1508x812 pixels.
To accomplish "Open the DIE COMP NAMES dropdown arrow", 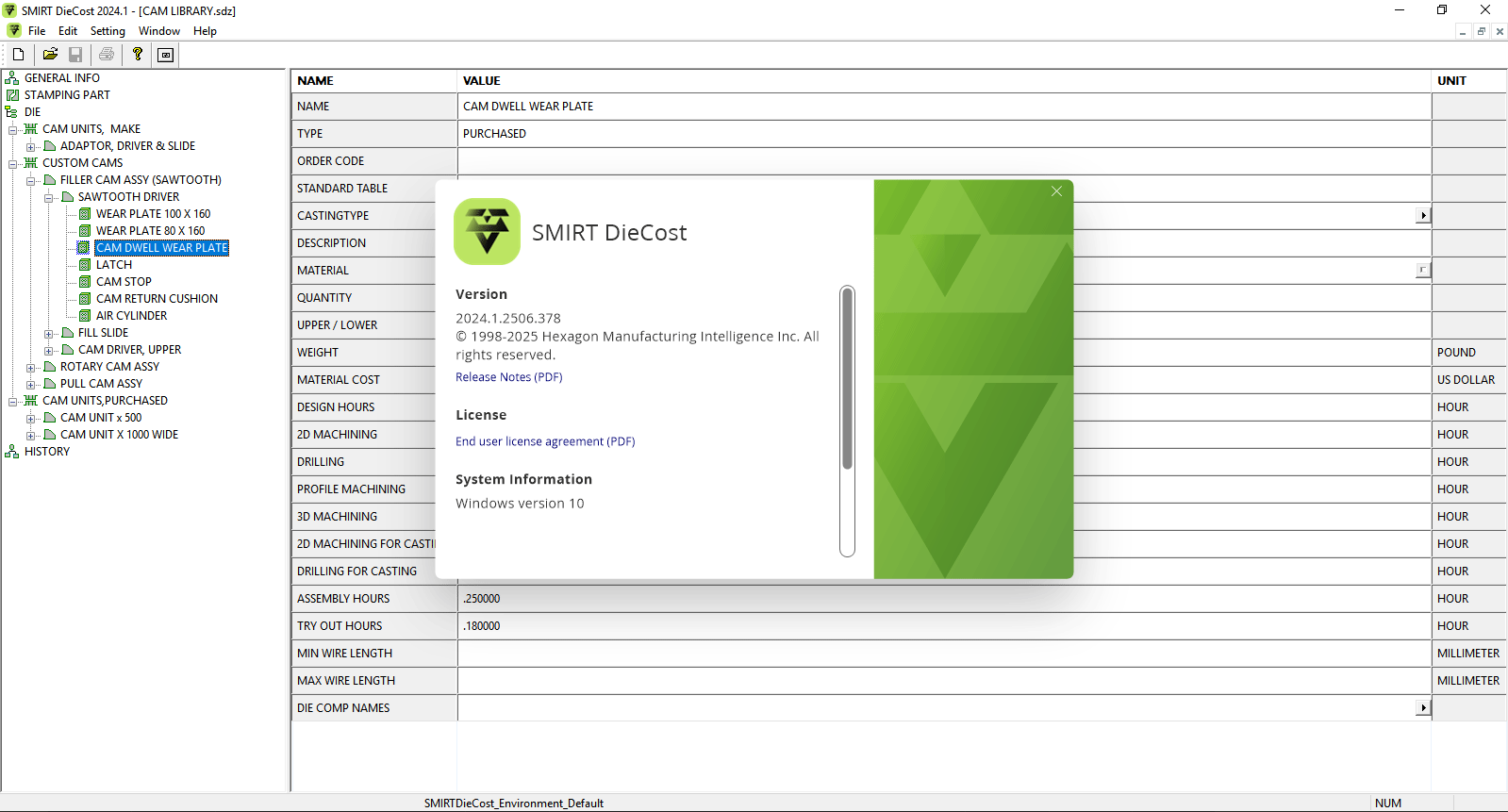I will [1422, 708].
